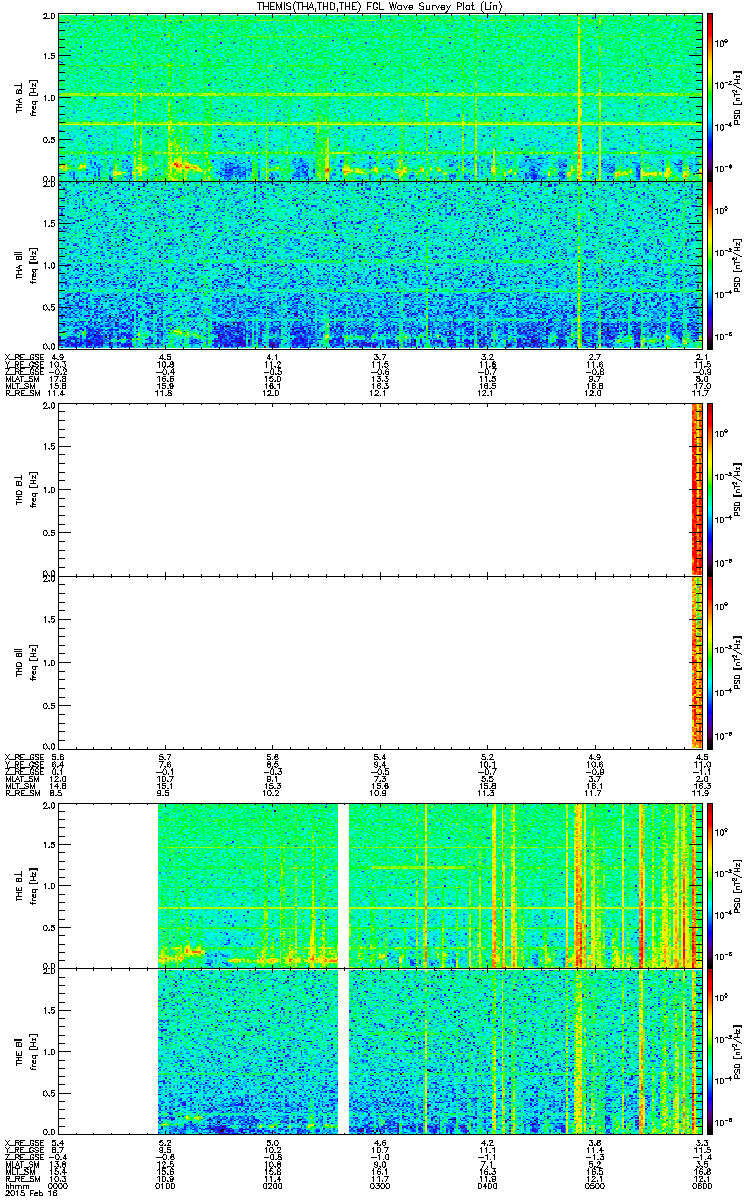
Task: Select the THA BL spectrogram panel
Action: [x=380, y=97]
